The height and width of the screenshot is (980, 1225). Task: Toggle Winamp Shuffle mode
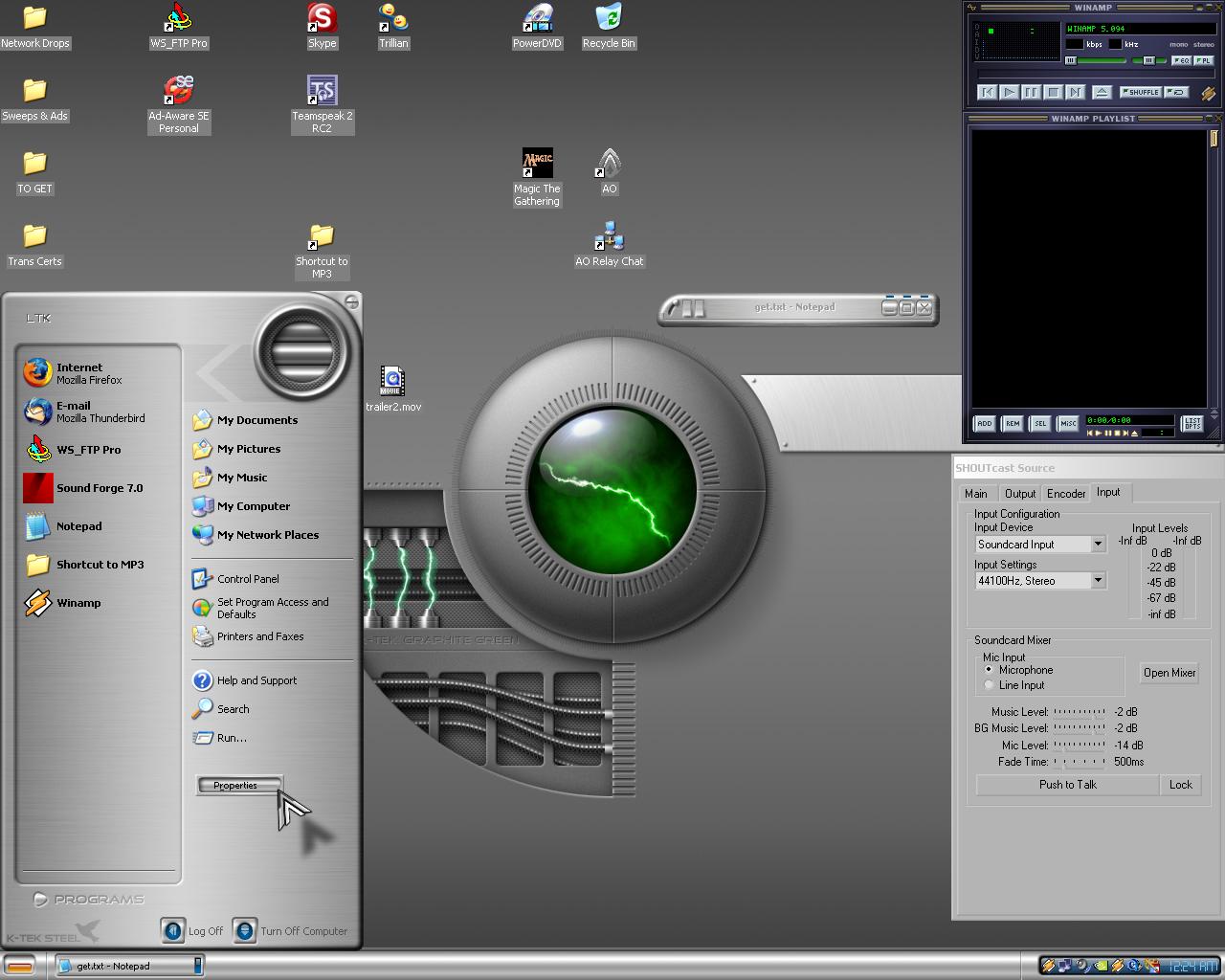(1141, 92)
